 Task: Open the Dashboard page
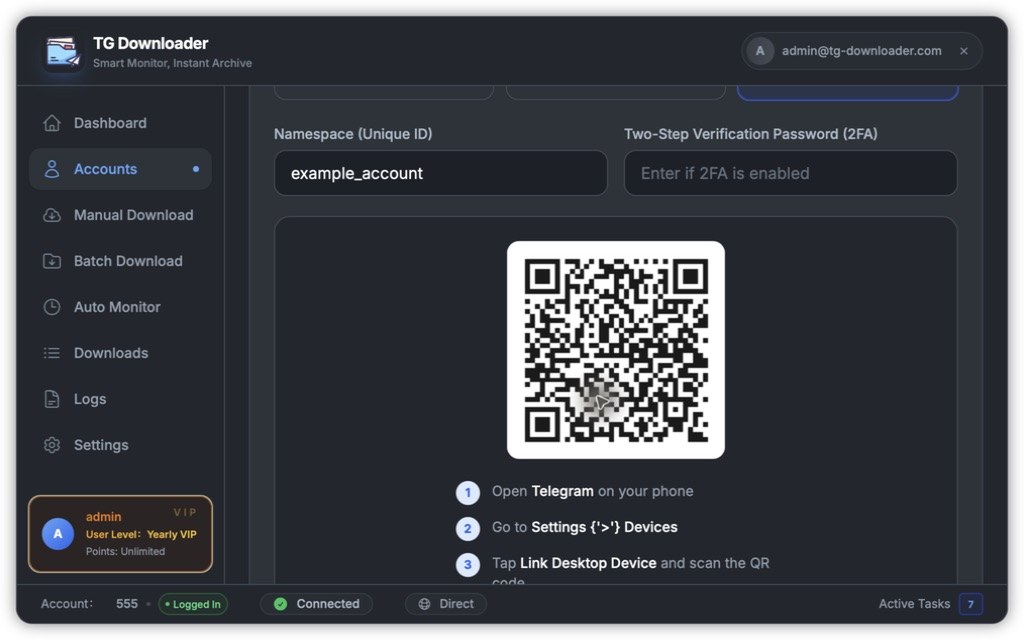tap(120, 123)
